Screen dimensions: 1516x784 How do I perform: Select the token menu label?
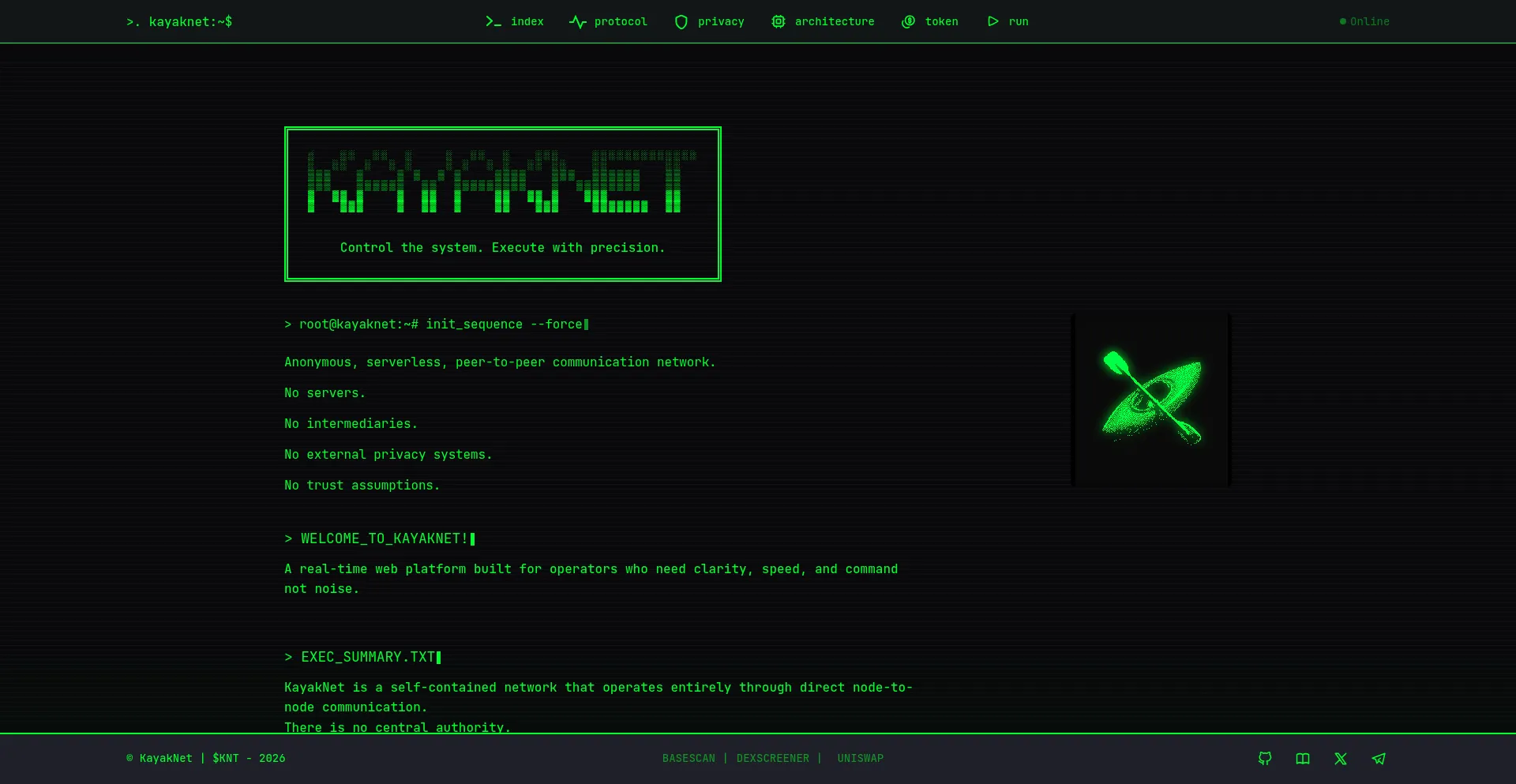(x=941, y=22)
